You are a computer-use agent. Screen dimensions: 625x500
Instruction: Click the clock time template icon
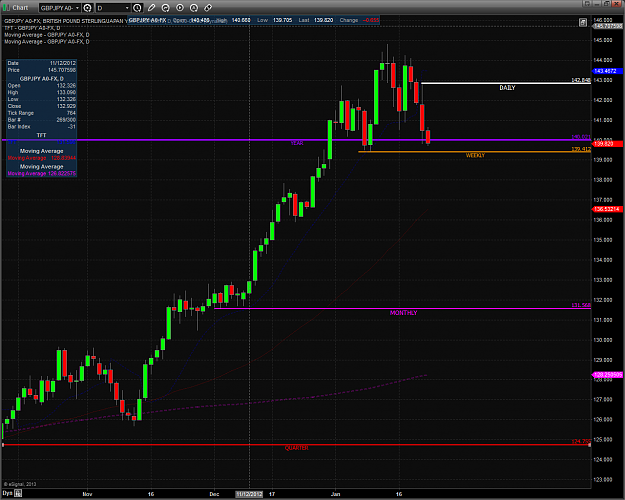pos(137,8)
